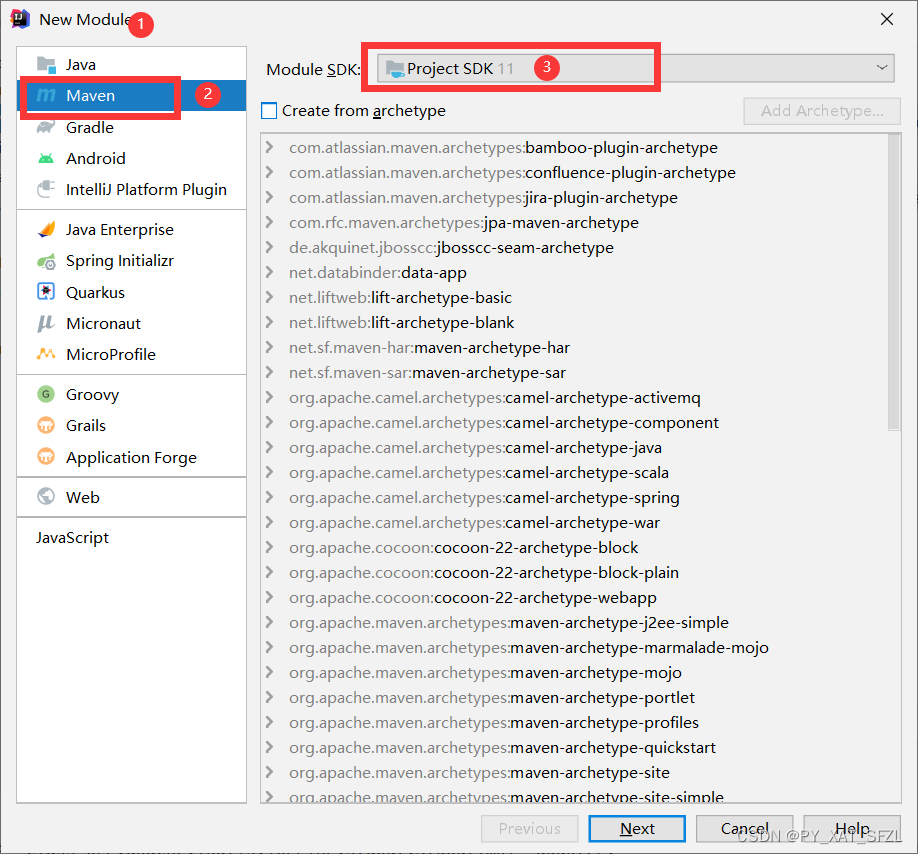
Task: Click the archetype list vertical scrollbar
Action: coord(893,282)
